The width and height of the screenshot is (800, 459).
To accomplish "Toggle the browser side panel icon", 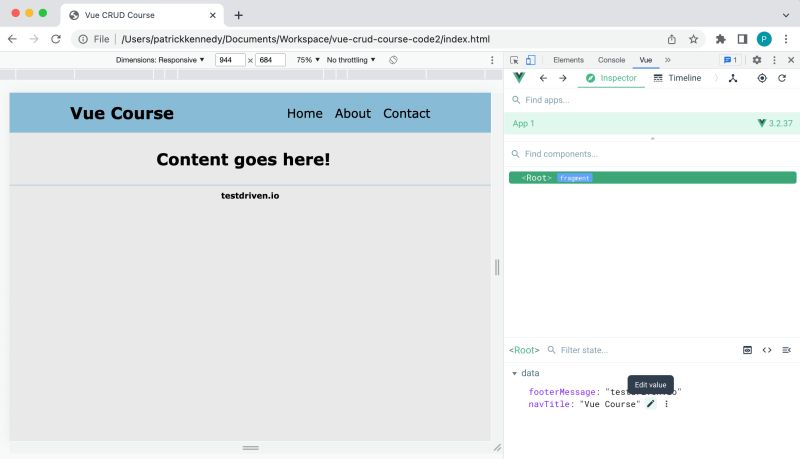I will (x=742, y=39).
